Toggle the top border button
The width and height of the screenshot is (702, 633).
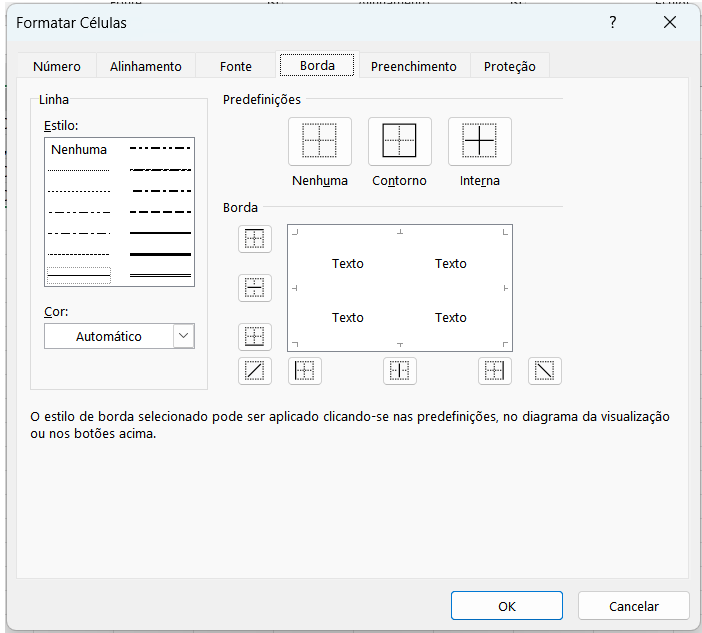pos(255,239)
